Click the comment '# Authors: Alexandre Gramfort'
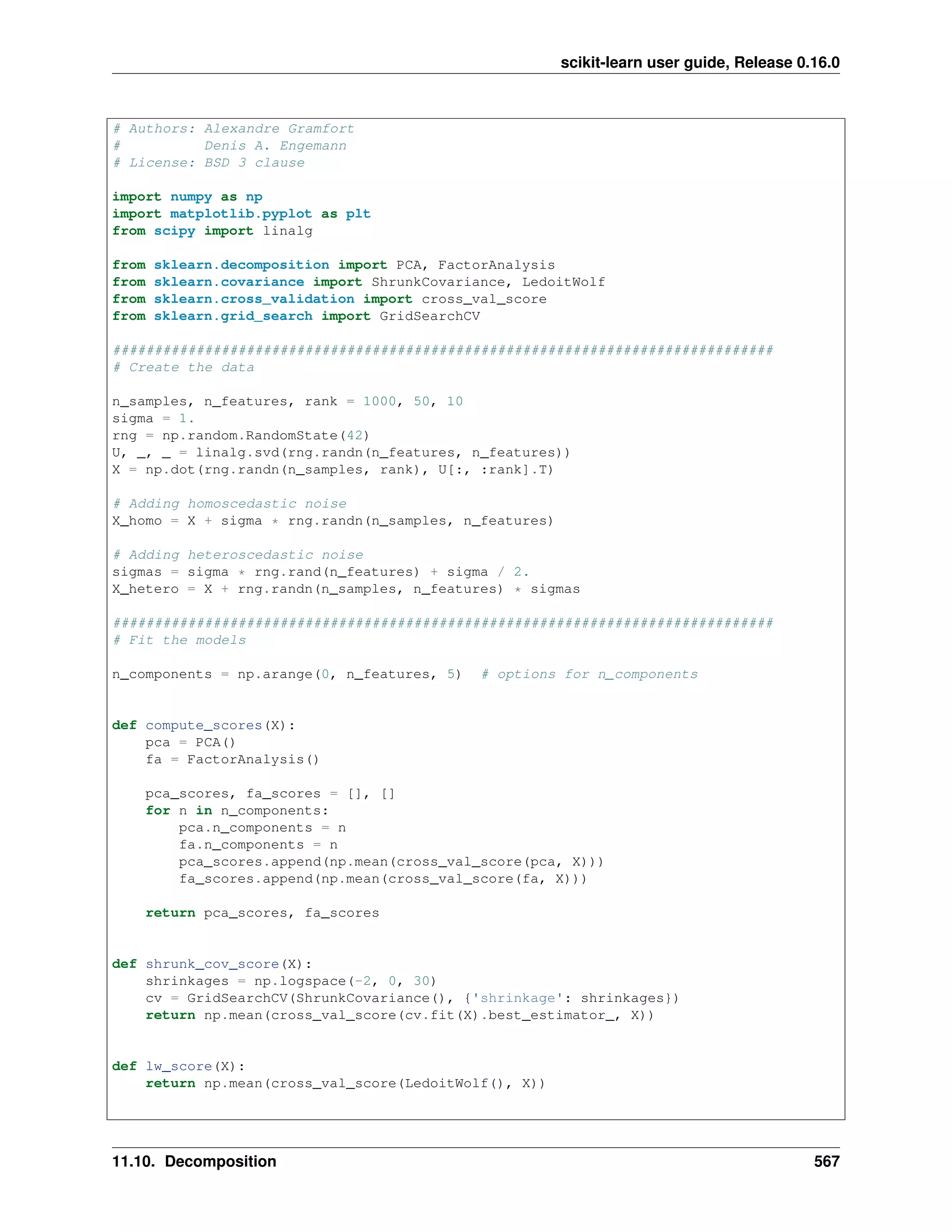The height and width of the screenshot is (1232, 952). 233,129
